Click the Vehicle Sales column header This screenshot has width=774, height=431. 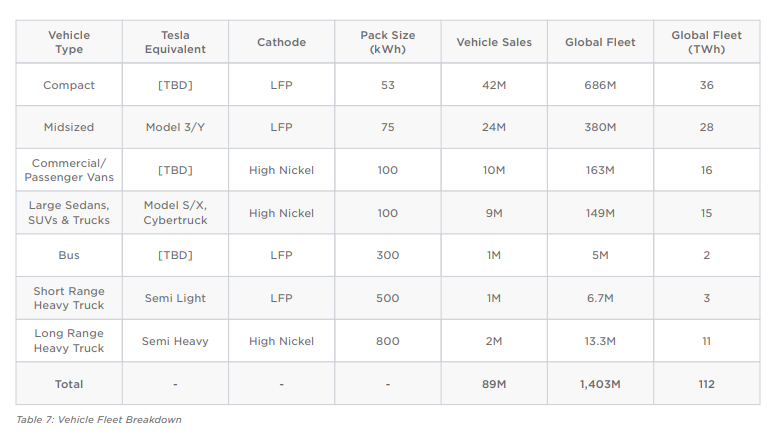pos(494,42)
